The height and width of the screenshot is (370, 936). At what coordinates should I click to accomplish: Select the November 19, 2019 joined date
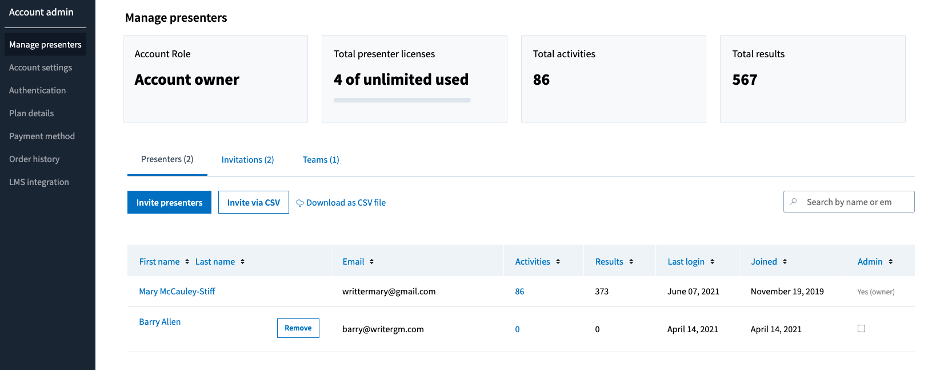[787, 291]
